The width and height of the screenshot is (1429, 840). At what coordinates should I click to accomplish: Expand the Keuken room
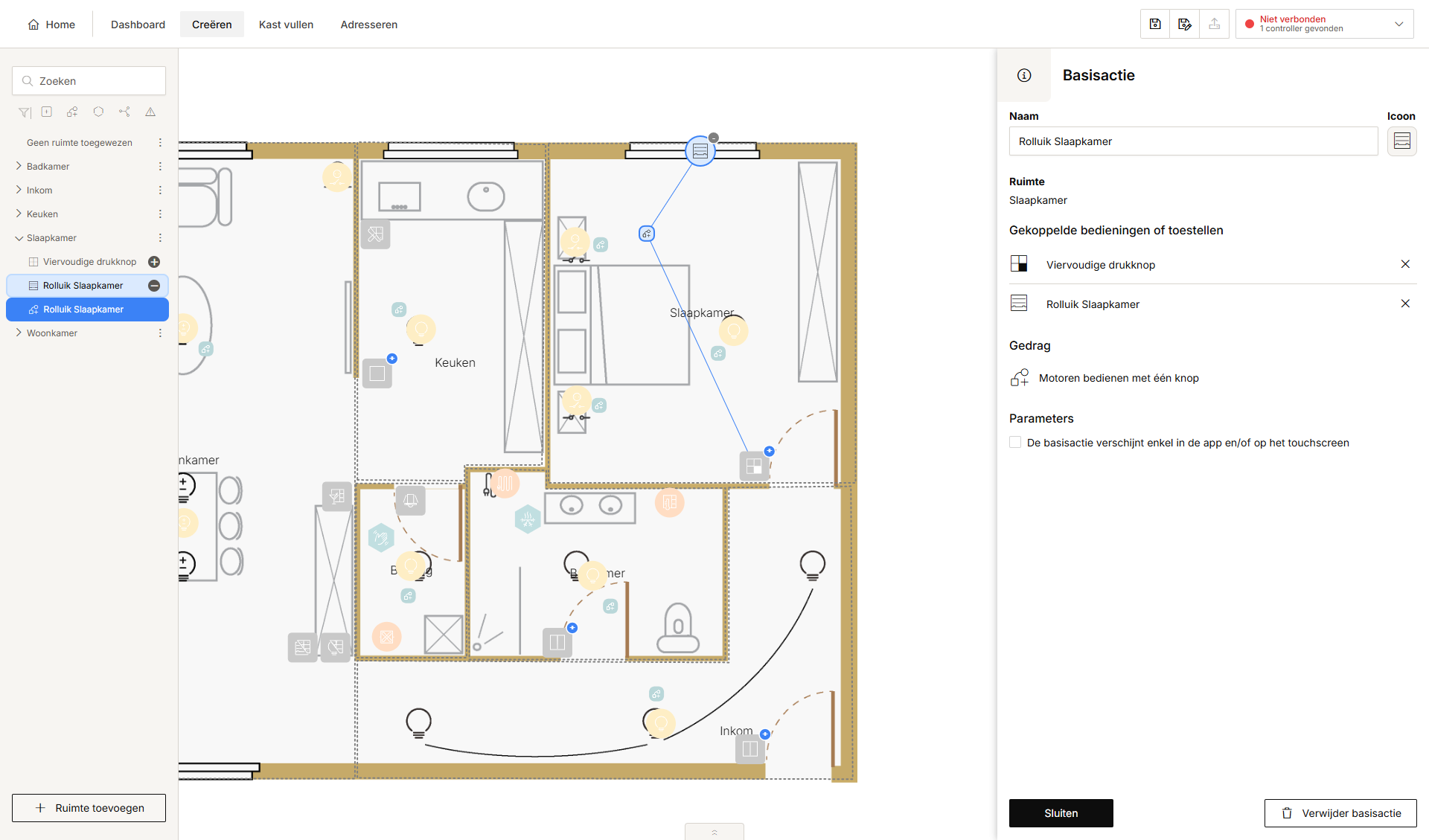coord(19,214)
